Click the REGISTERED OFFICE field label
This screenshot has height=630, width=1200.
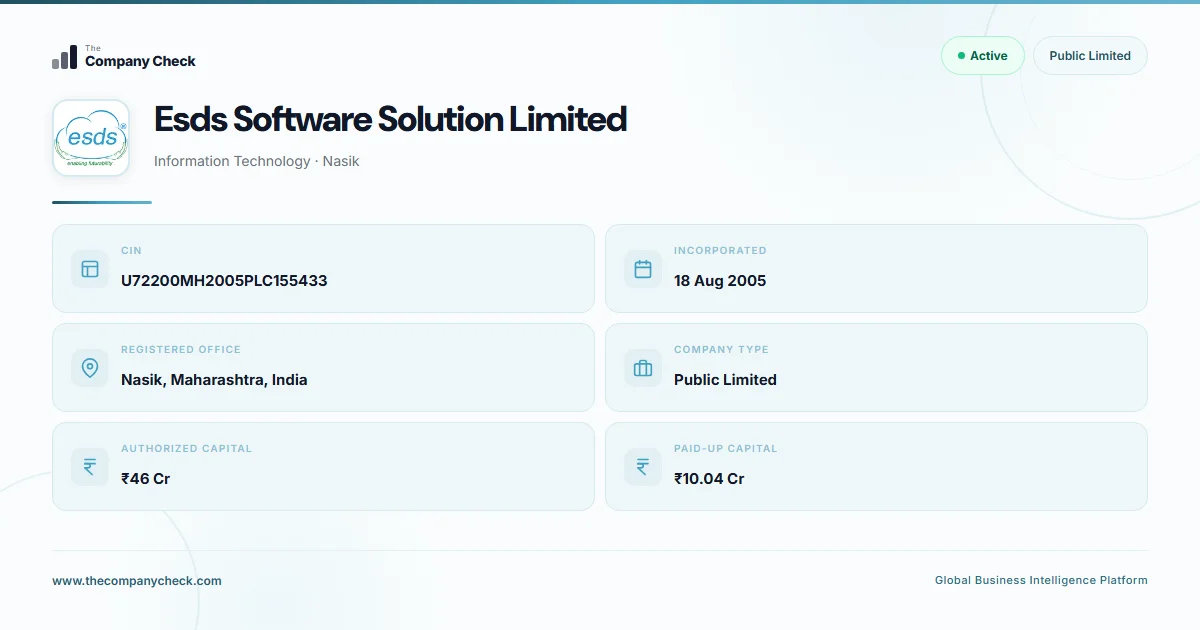tap(181, 350)
